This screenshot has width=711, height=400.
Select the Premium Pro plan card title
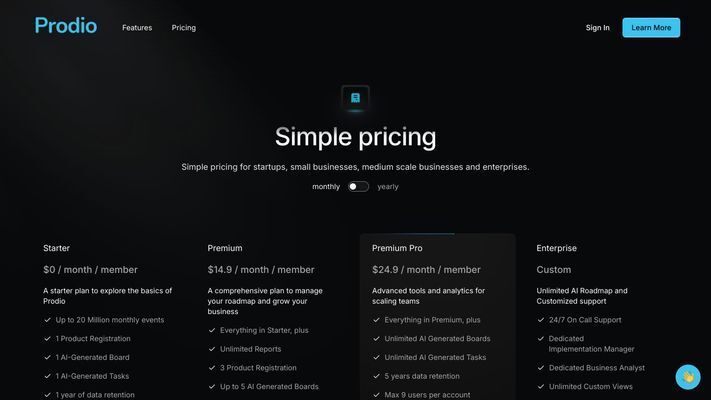click(397, 248)
